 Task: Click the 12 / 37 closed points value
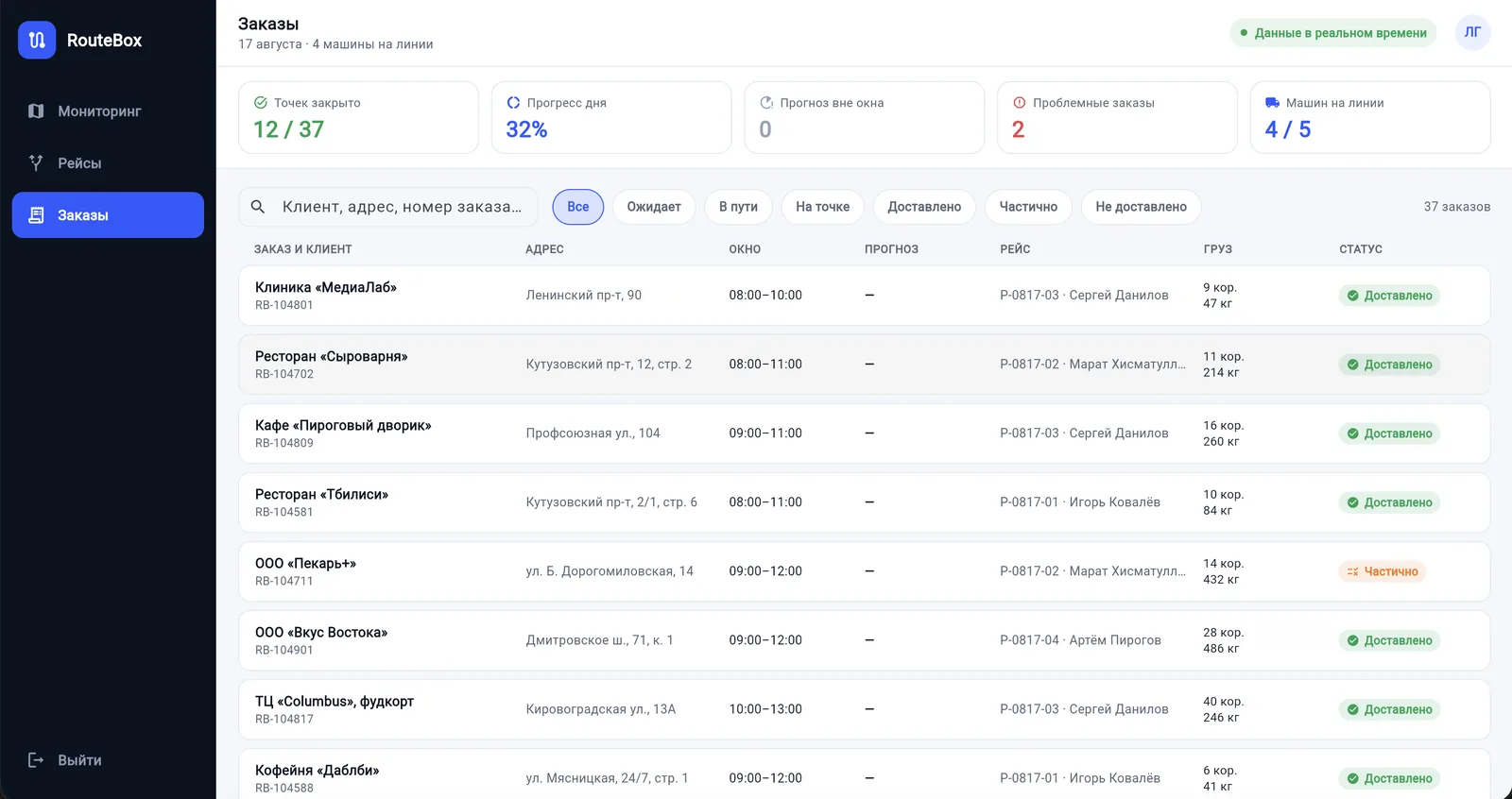(288, 129)
